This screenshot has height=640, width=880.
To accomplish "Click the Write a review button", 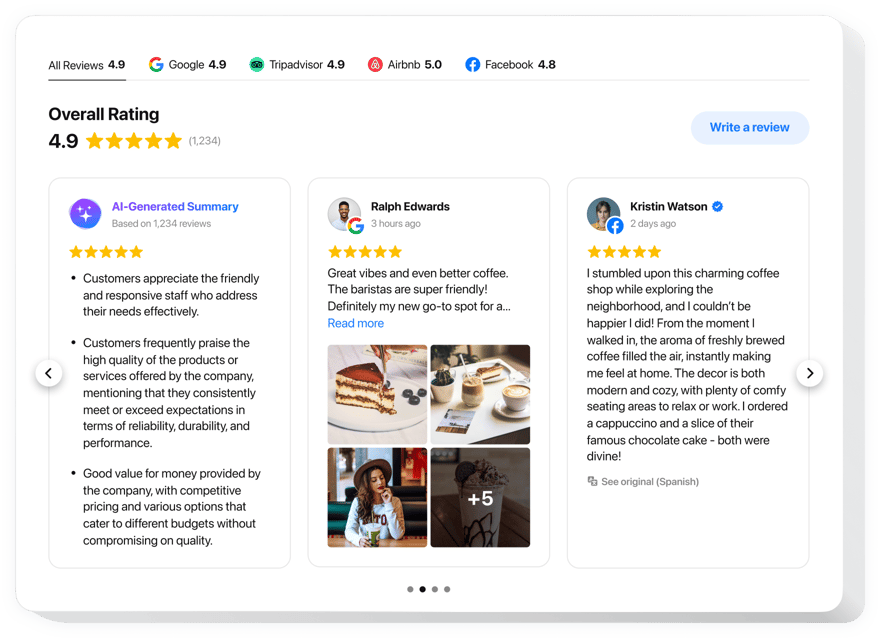I will (x=750, y=127).
